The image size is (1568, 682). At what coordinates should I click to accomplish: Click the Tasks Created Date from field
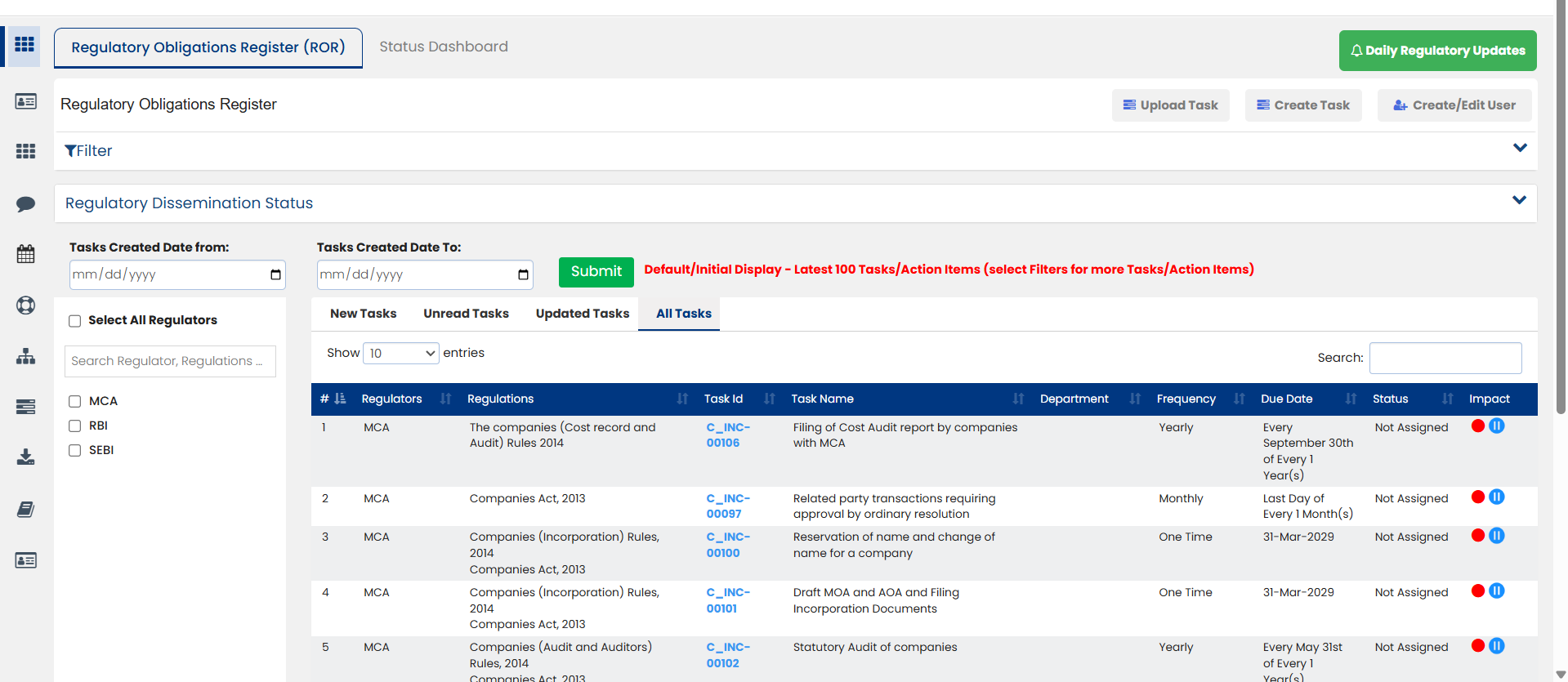(177, 274)
